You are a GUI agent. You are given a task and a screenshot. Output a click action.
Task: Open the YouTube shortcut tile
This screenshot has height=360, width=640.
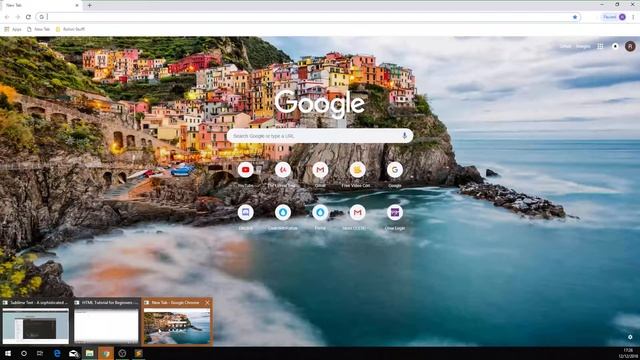click(246, 170)
